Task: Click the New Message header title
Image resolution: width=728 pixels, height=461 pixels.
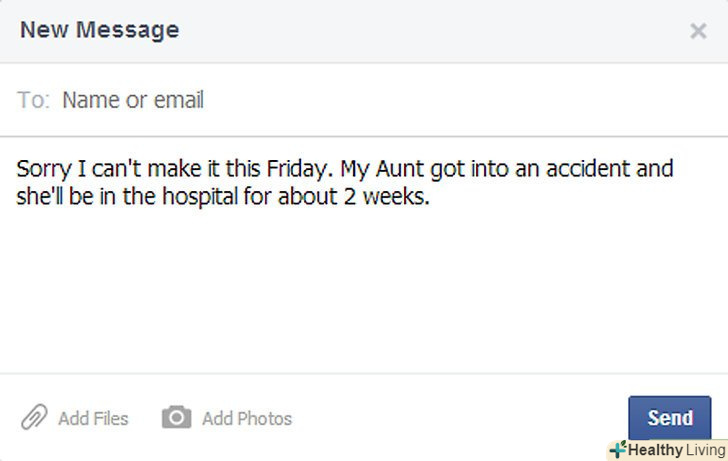Action: [100, 30]
